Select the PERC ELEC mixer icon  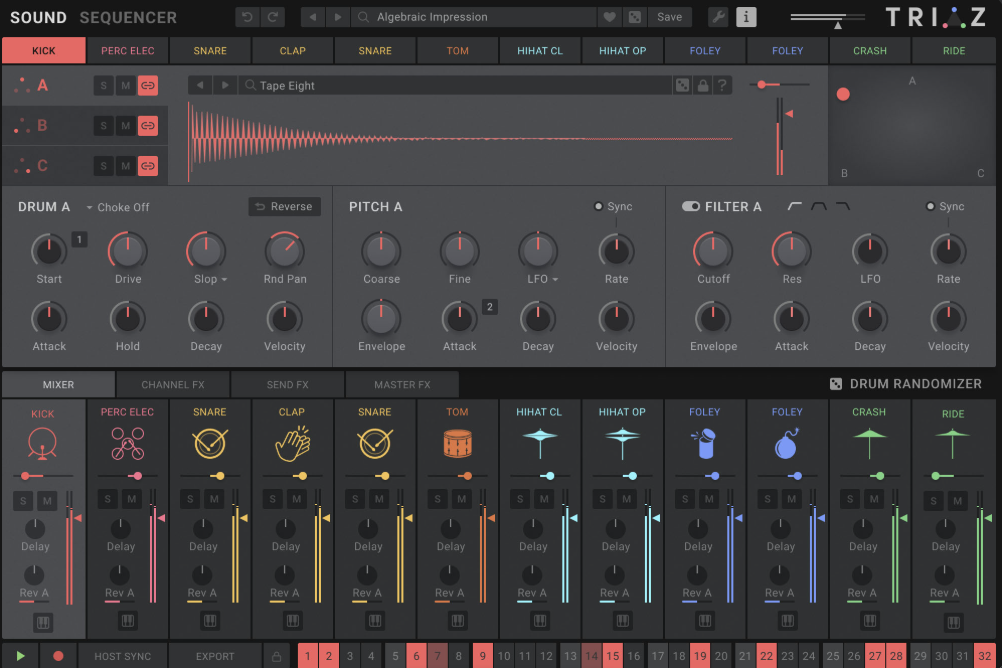[x=127, y=444]
